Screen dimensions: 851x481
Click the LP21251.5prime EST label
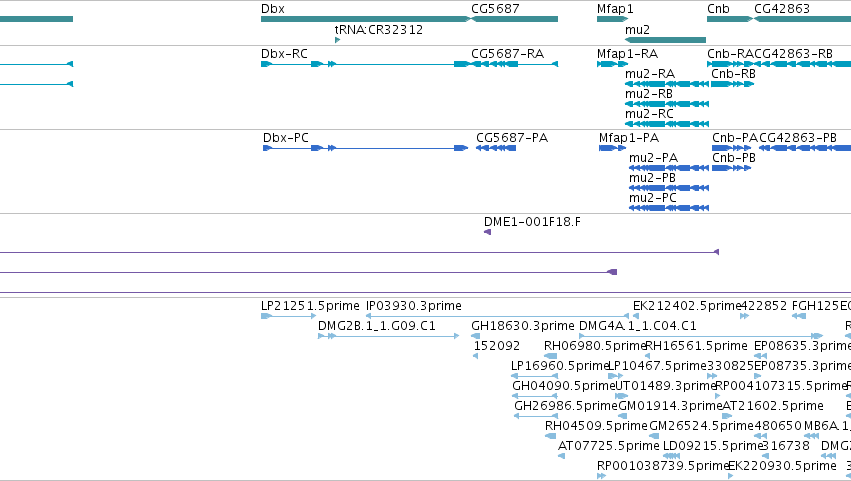(310, 306)
